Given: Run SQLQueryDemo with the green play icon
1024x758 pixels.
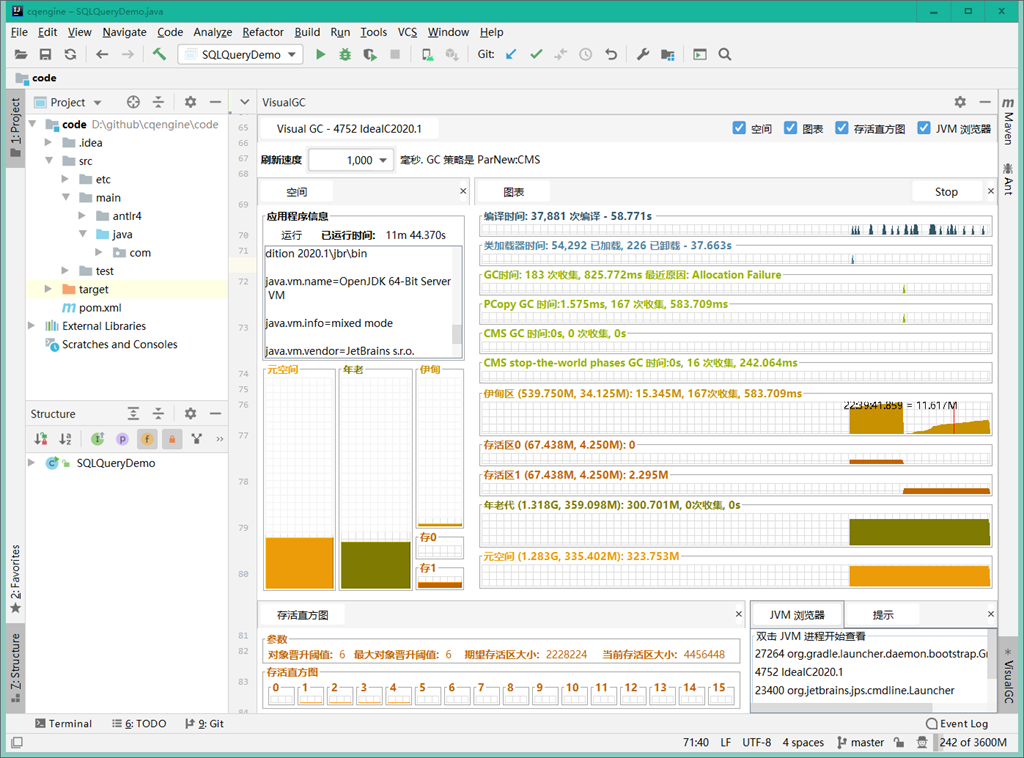Looking at the screenshot, I should pyautogui.click(x=320, y=55).
